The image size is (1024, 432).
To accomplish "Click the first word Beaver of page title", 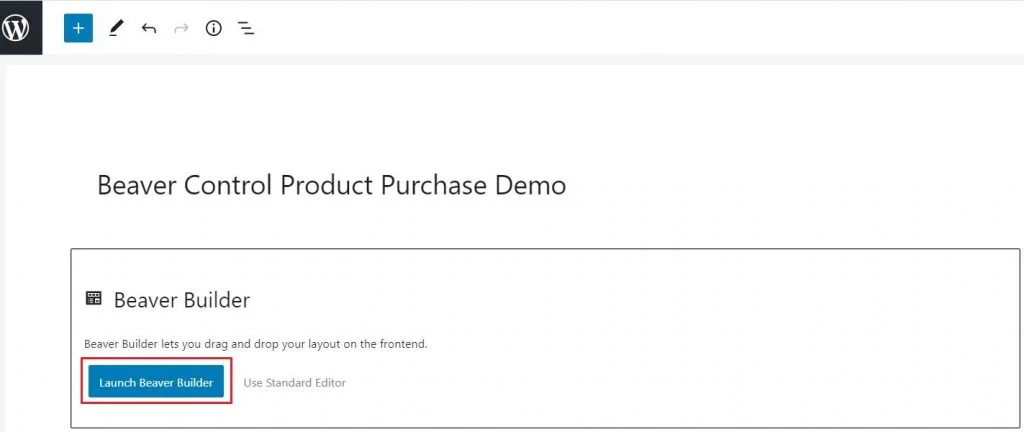I will [136, 185].
